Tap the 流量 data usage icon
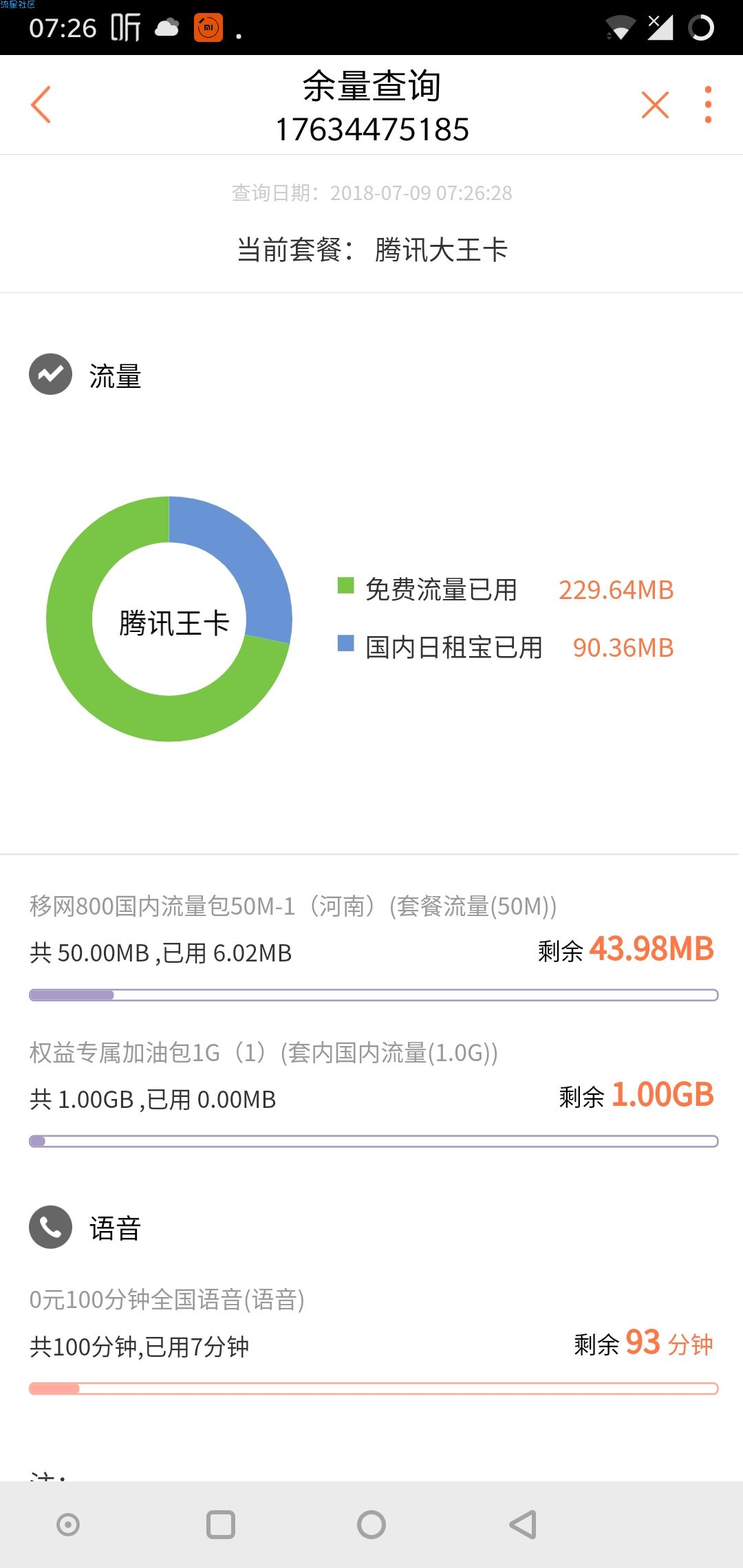Image resolution: width=743 pixels, height=1568 pixels. pyautogui.click(x=50, y=374)
